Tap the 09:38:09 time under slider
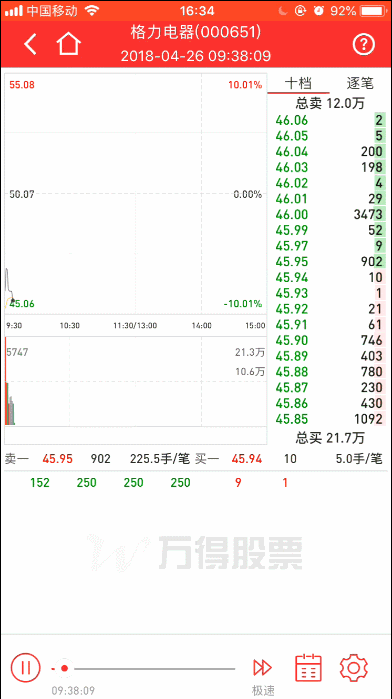 click(73, 691)
